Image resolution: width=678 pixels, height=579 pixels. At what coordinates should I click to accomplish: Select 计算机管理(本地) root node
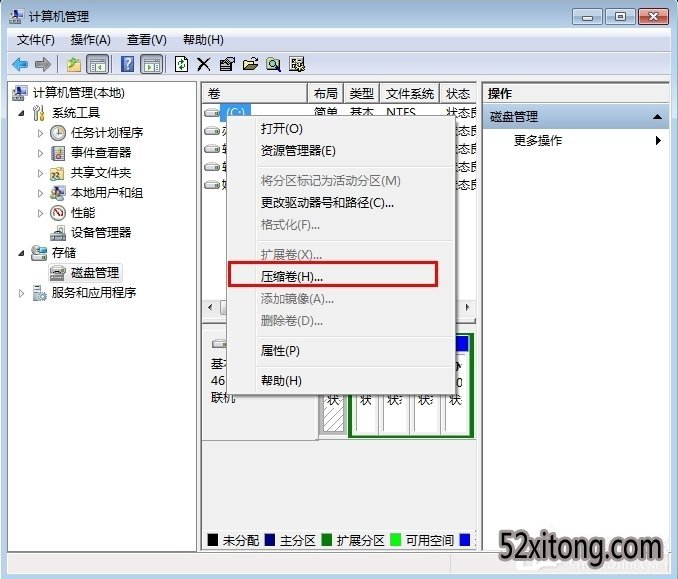point(79,93)
